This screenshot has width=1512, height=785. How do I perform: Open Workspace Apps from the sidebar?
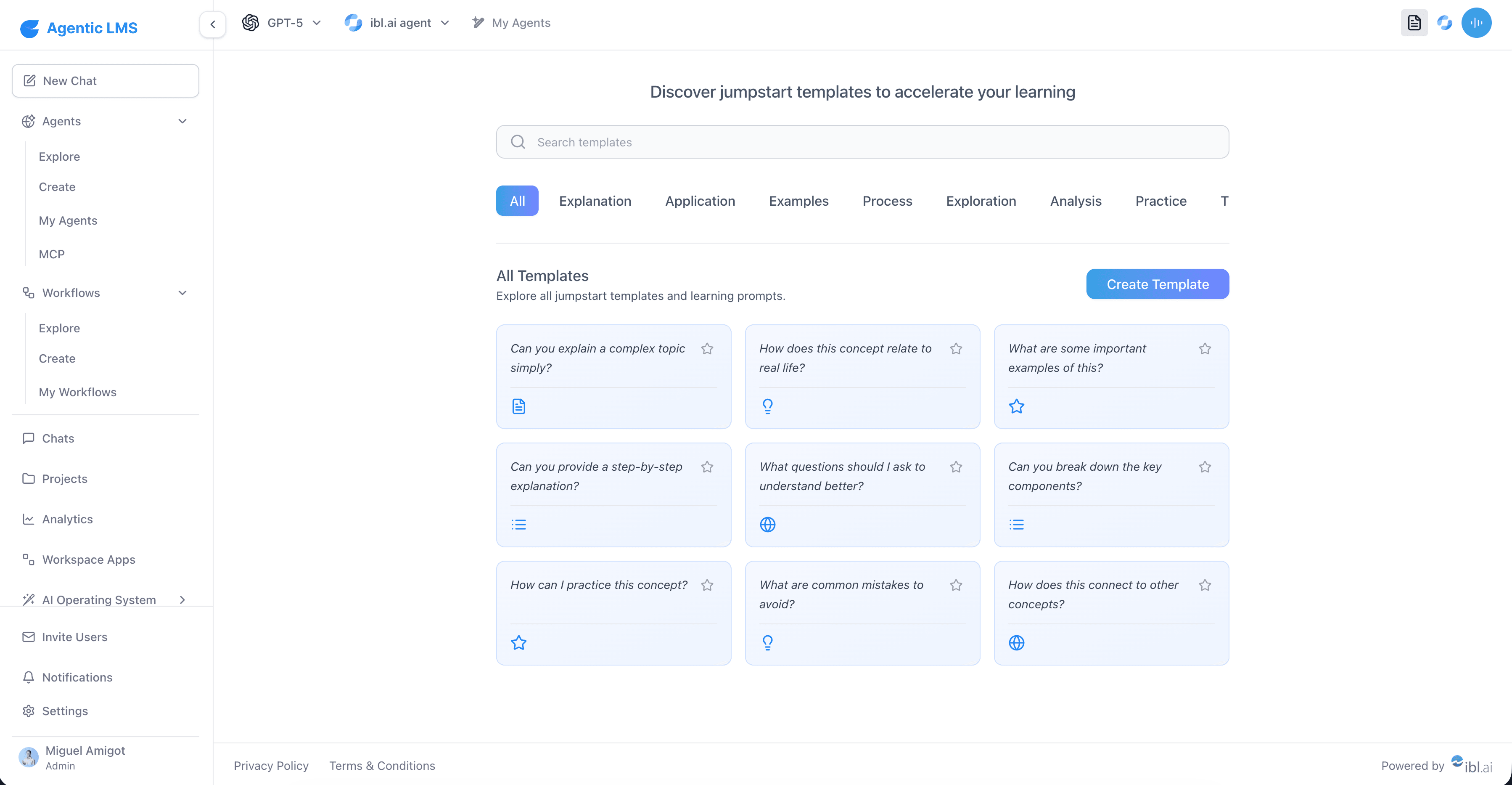coord(88,559)
